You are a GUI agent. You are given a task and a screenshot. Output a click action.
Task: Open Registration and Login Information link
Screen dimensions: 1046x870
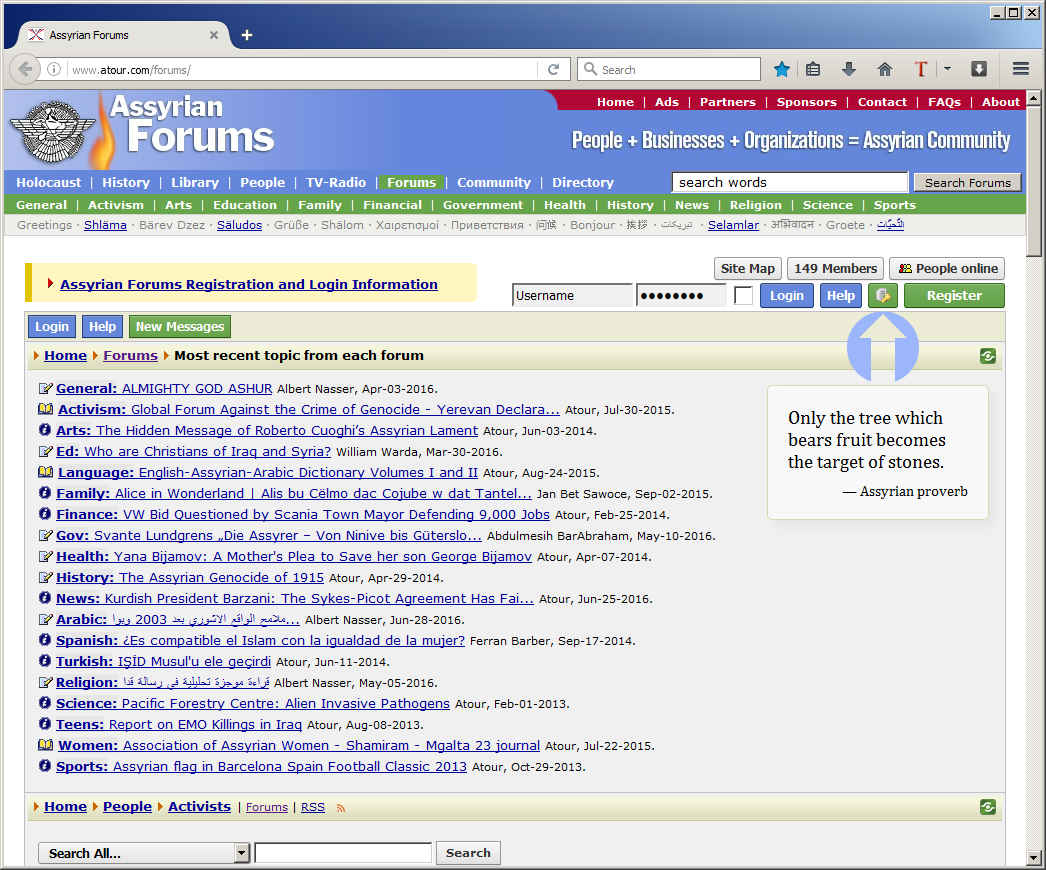pos(249,284)
